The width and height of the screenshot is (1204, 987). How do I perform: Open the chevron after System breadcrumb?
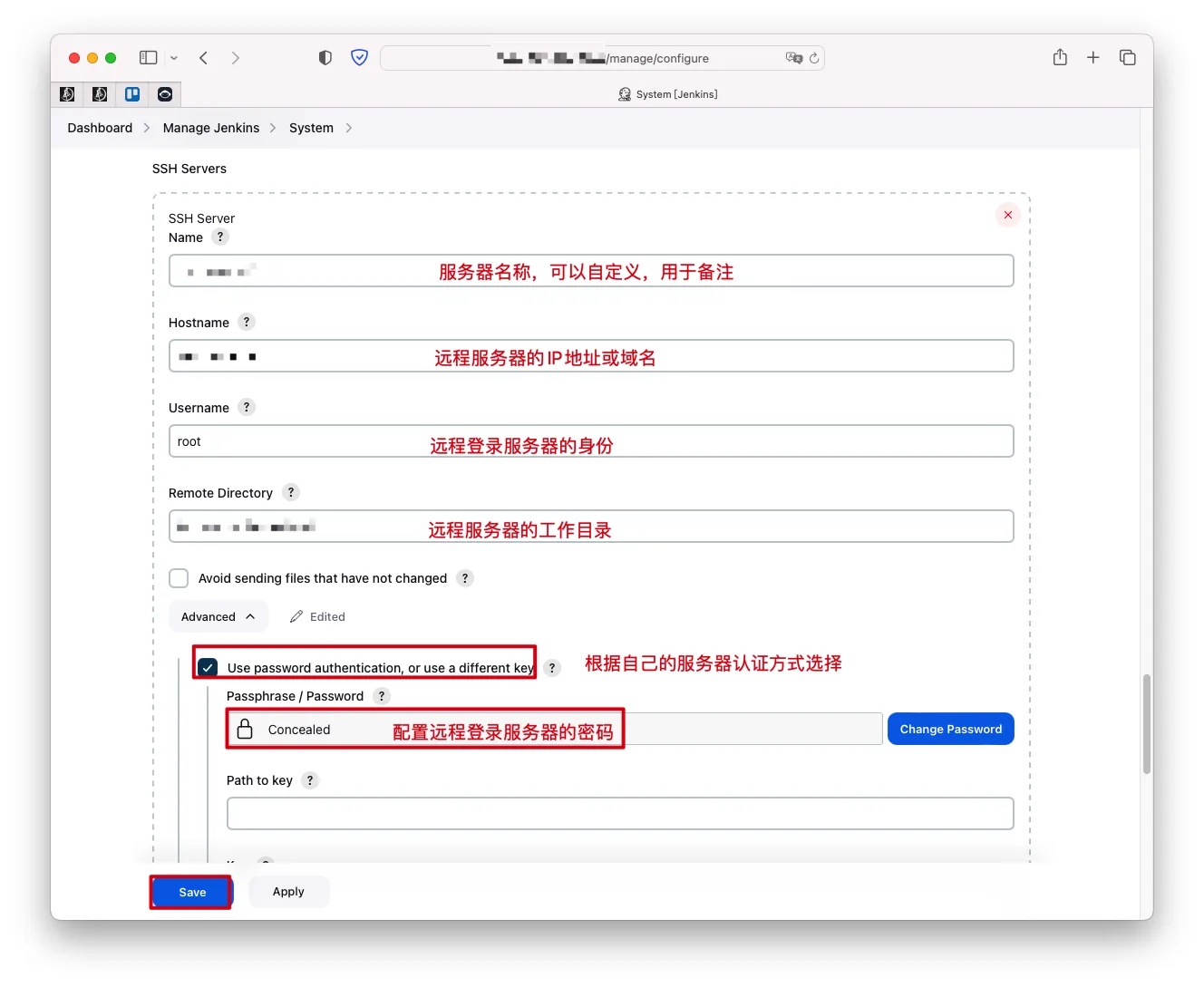[349, 128]
